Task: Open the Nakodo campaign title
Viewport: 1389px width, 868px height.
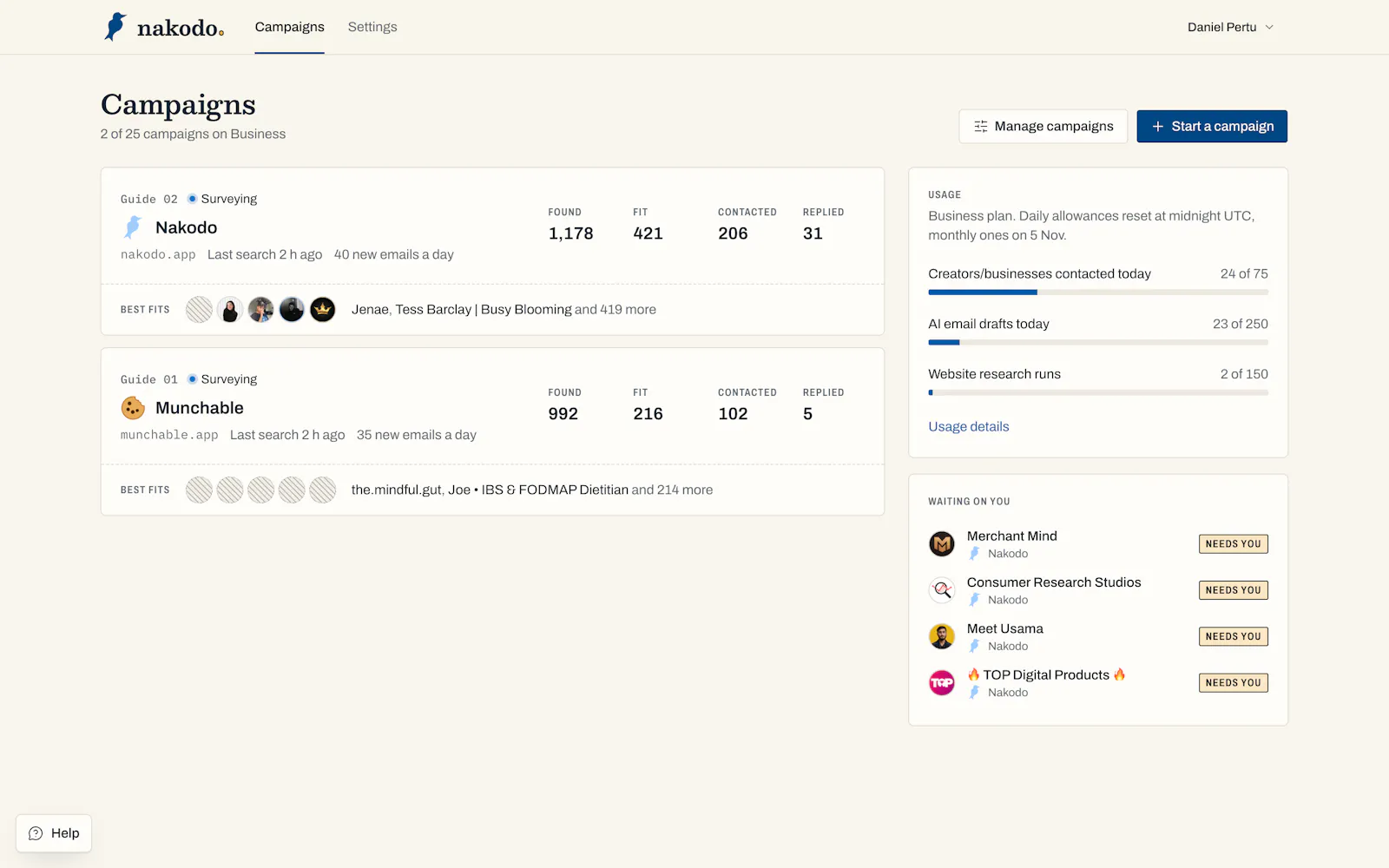Action: (x=186, y=227)
